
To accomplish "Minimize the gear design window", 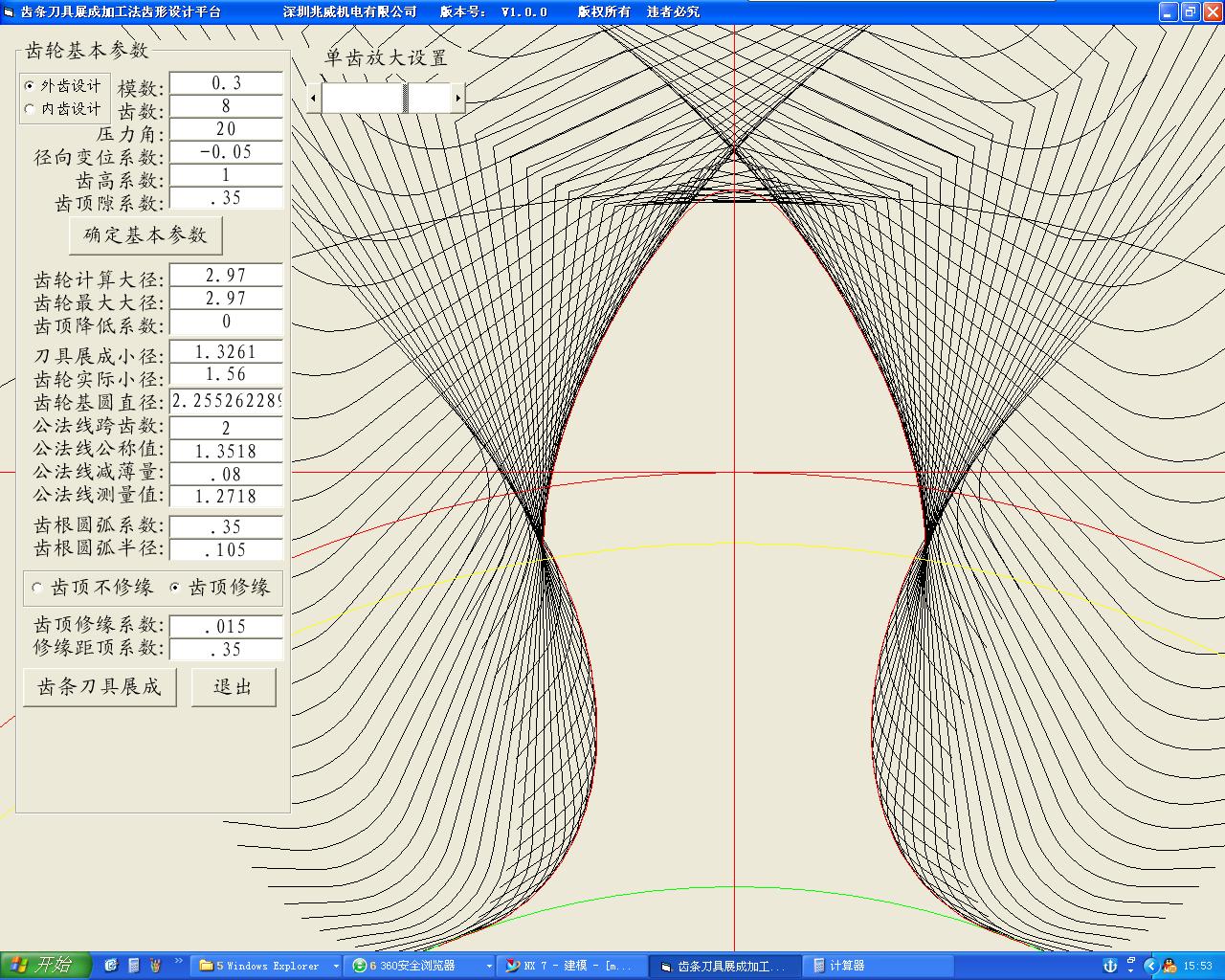I will click(x=1168, y=11).
